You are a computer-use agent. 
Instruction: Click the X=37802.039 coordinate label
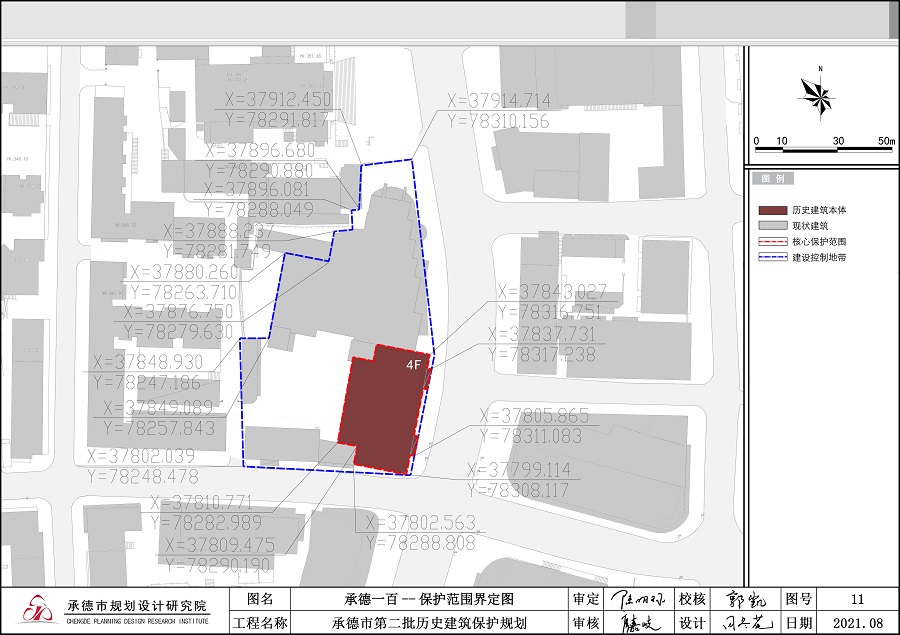(x=144, y=456)
